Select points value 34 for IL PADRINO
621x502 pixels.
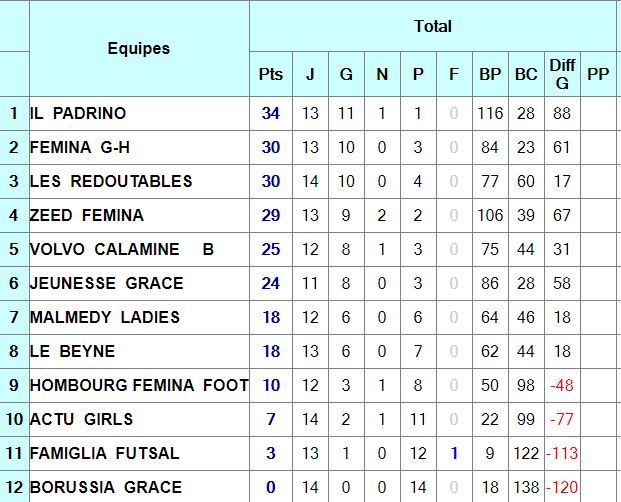(x=271, y=113)
